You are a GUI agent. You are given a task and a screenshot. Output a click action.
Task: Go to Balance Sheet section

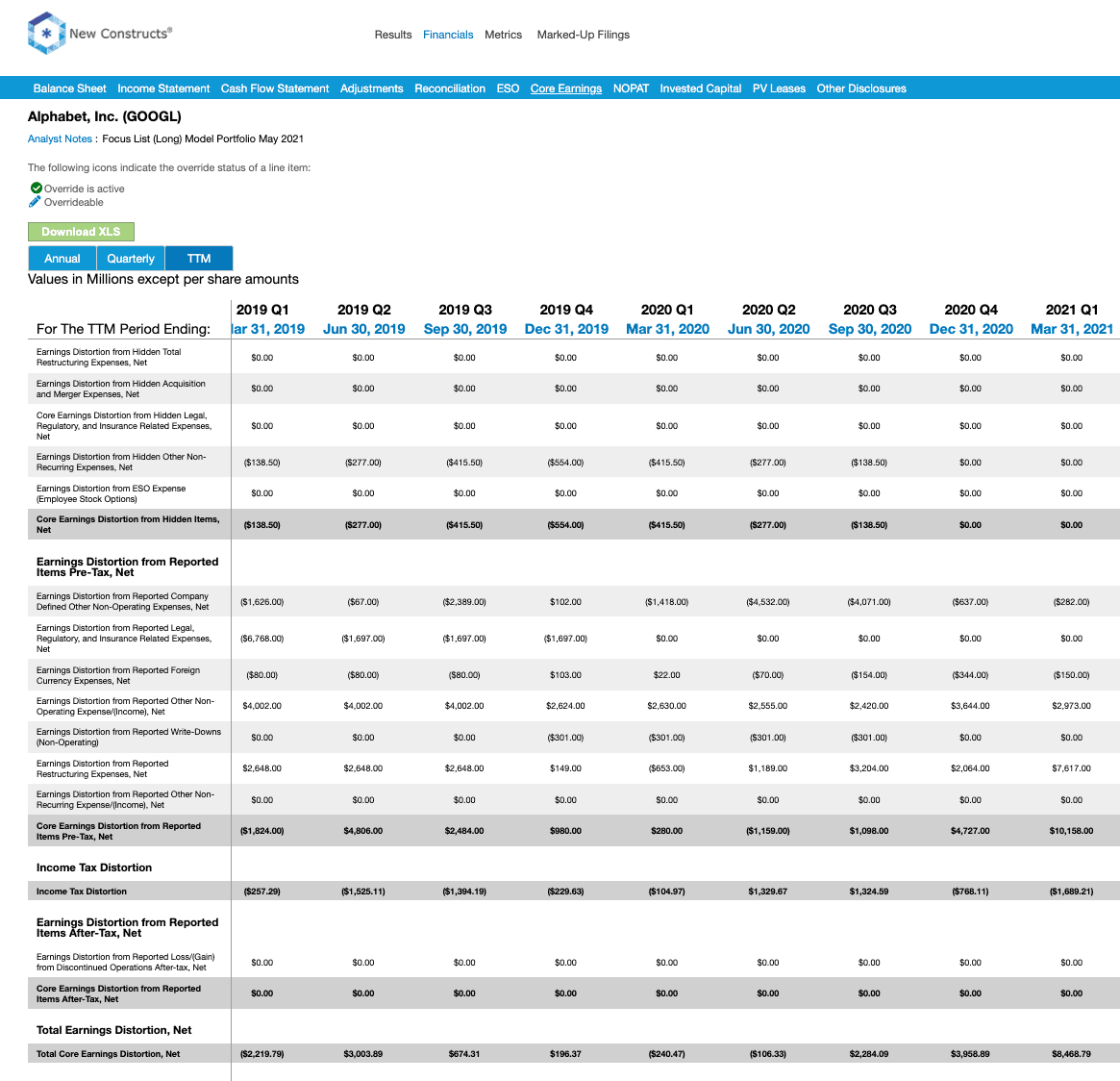click(69, 88)
